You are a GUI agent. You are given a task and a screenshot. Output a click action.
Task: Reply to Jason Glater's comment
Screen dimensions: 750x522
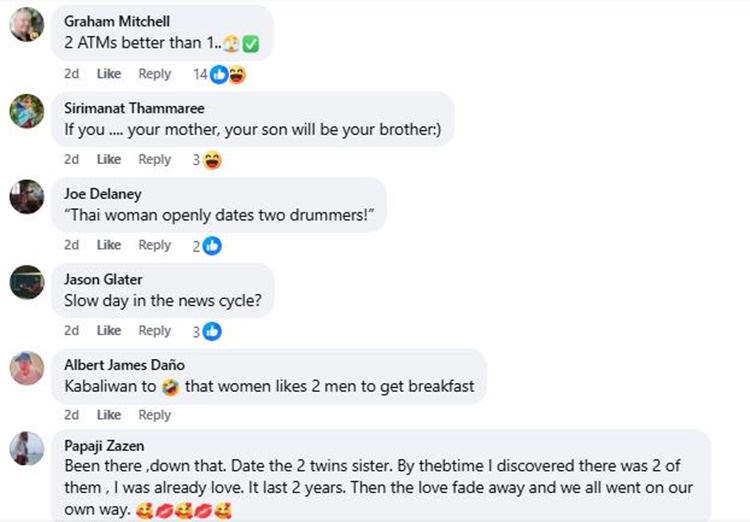[155, 331]
